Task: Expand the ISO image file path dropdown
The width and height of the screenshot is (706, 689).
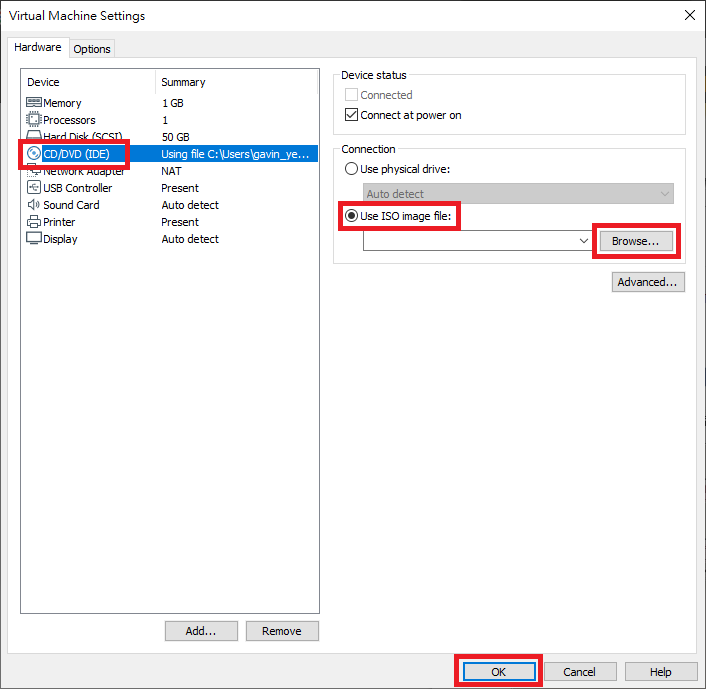Action: [584, 241]
